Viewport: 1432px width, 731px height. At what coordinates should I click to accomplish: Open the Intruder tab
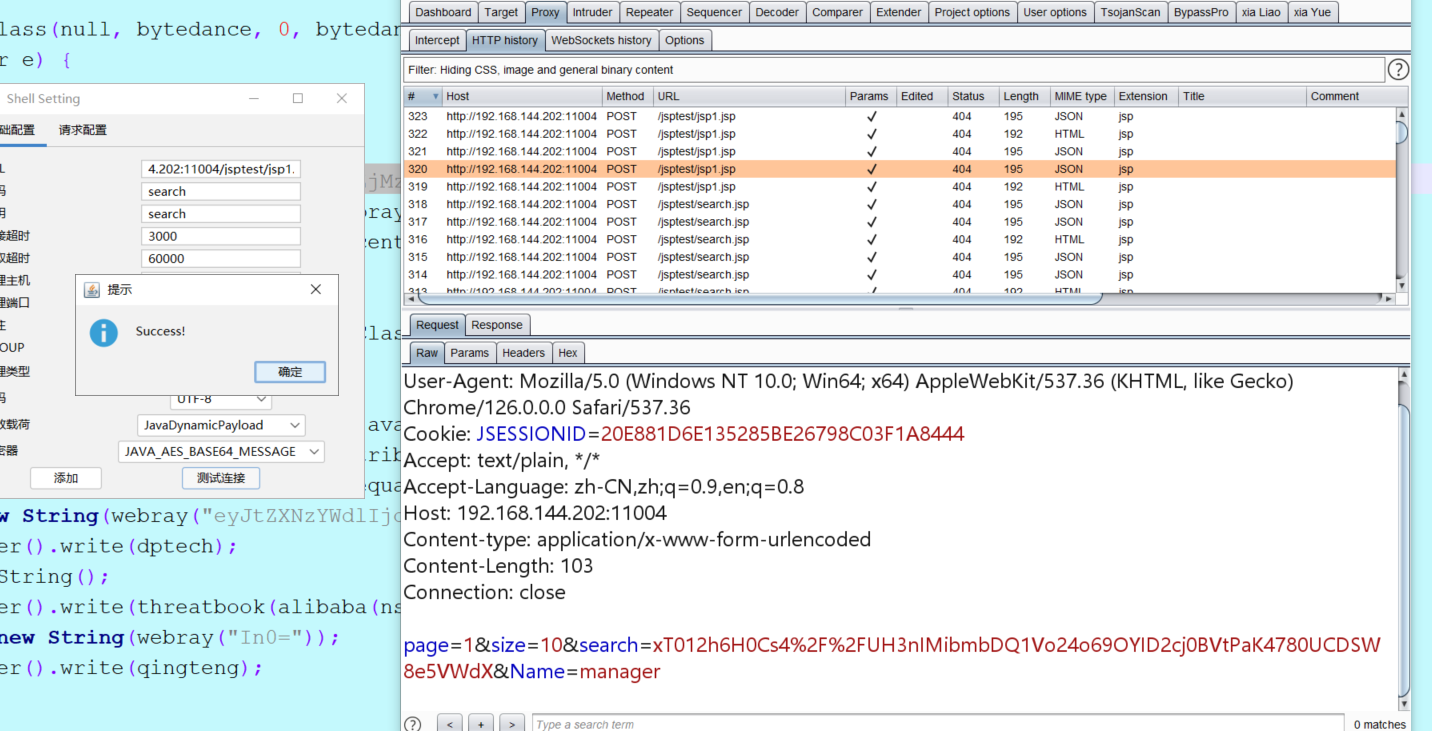(592, 12)
